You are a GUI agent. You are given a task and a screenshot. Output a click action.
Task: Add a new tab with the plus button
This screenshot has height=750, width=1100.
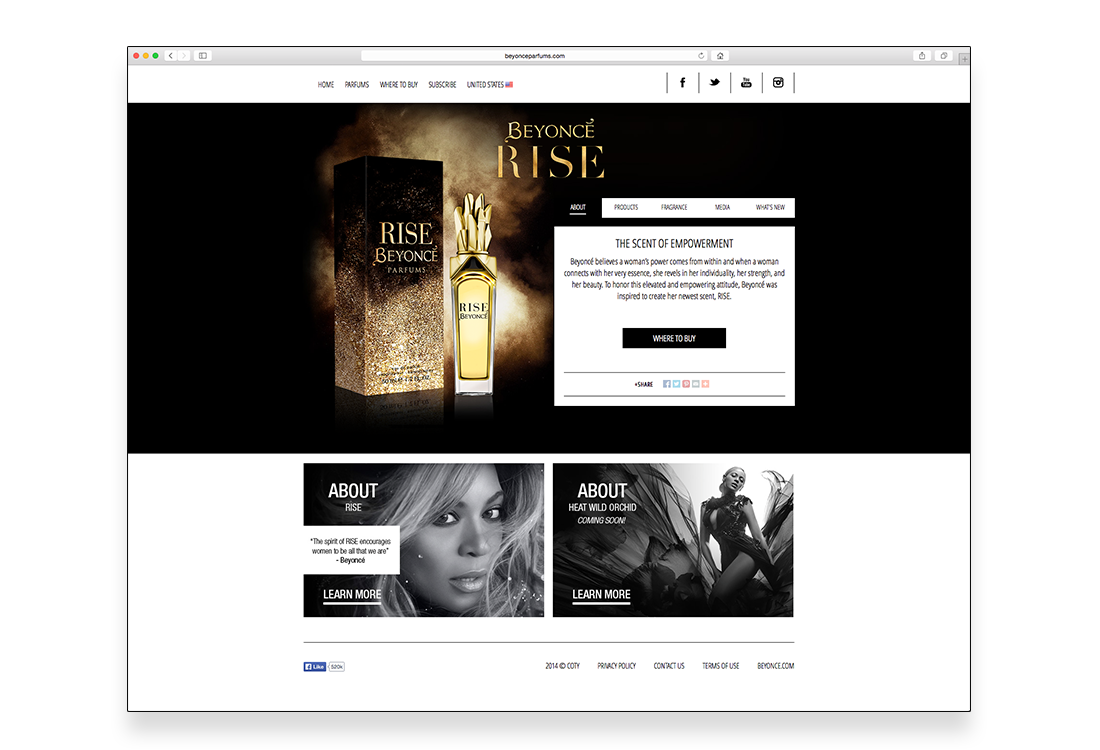[965, 59]
